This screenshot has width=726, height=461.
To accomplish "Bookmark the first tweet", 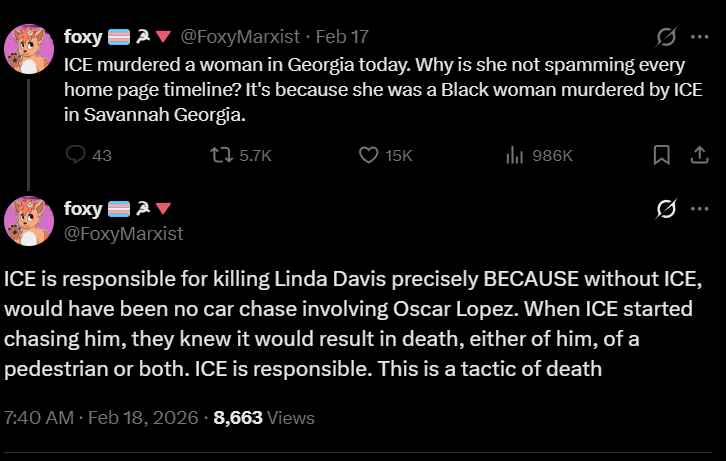I will point(662,155).
